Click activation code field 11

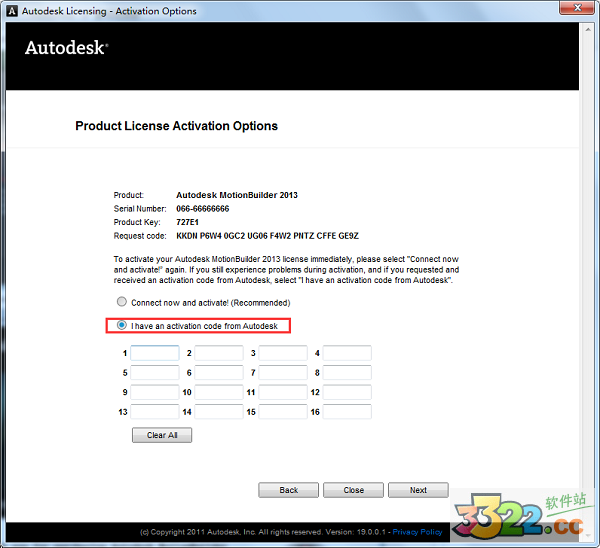(x=283, y=392)
